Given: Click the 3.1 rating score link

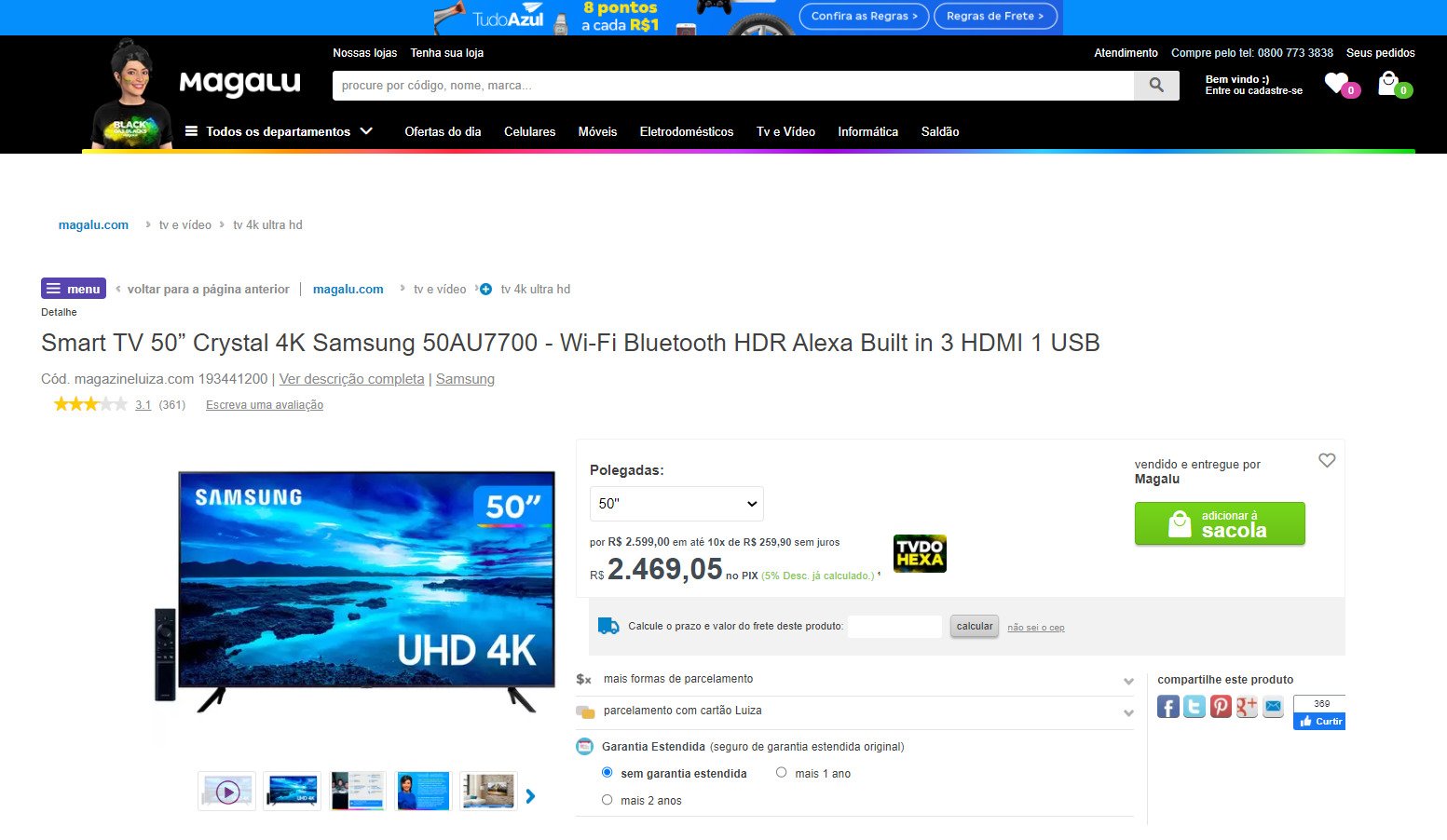Looking at the screenshot, I should pyautogui.click(x=143, y=404).
